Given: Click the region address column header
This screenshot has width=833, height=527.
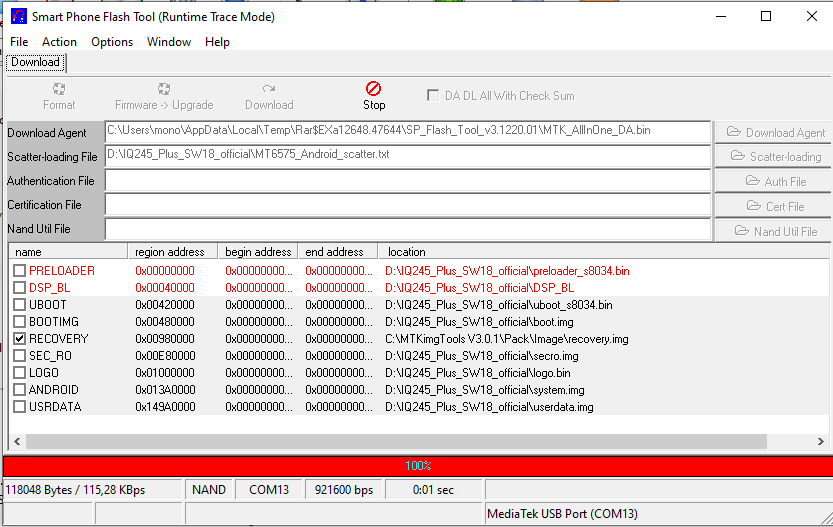Looking at the screenshot, I should pos(173,252).
